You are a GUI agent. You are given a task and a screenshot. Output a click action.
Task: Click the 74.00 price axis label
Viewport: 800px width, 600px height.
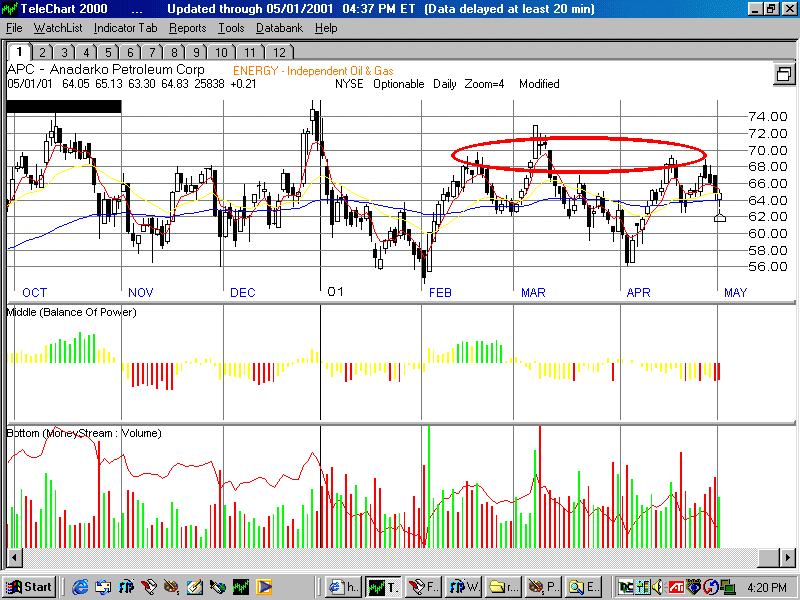point(768,117)
